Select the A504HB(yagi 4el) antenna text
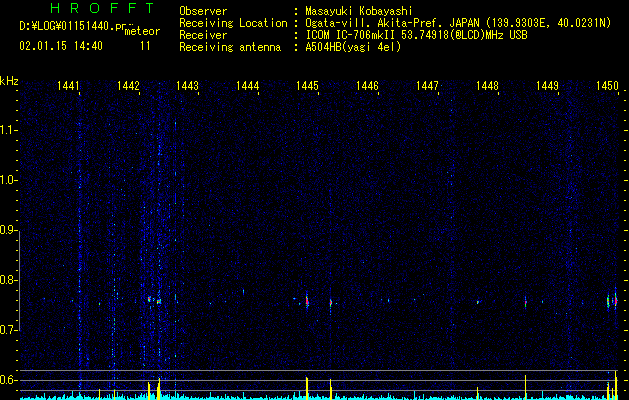This screenshot has width=629, height=400. (x=353, y=47)
